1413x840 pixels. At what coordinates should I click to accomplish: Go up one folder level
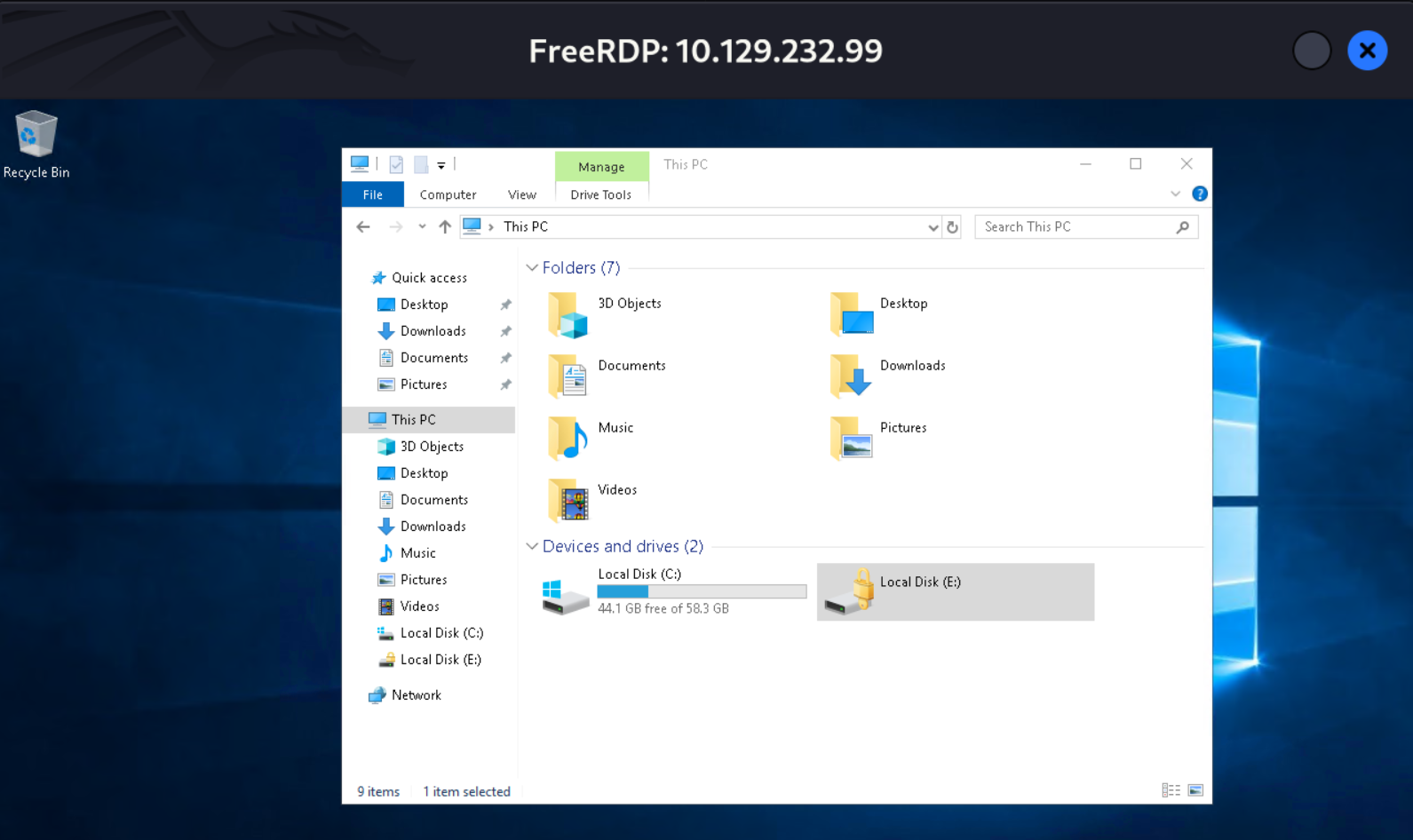(445, 227)
